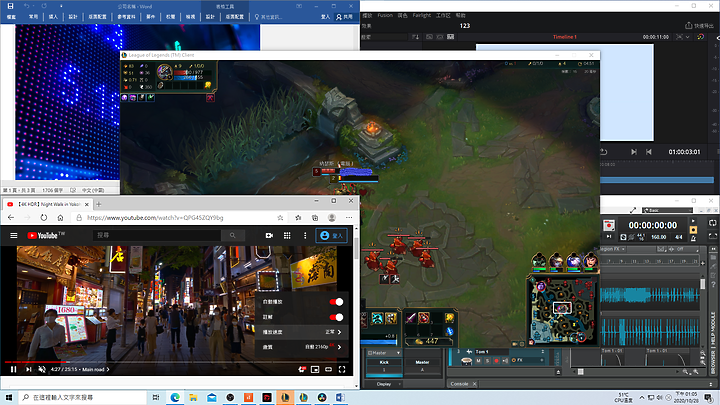
Task: Toggle the FX power button on Tom 1
Action: click(x=513, y=360)
